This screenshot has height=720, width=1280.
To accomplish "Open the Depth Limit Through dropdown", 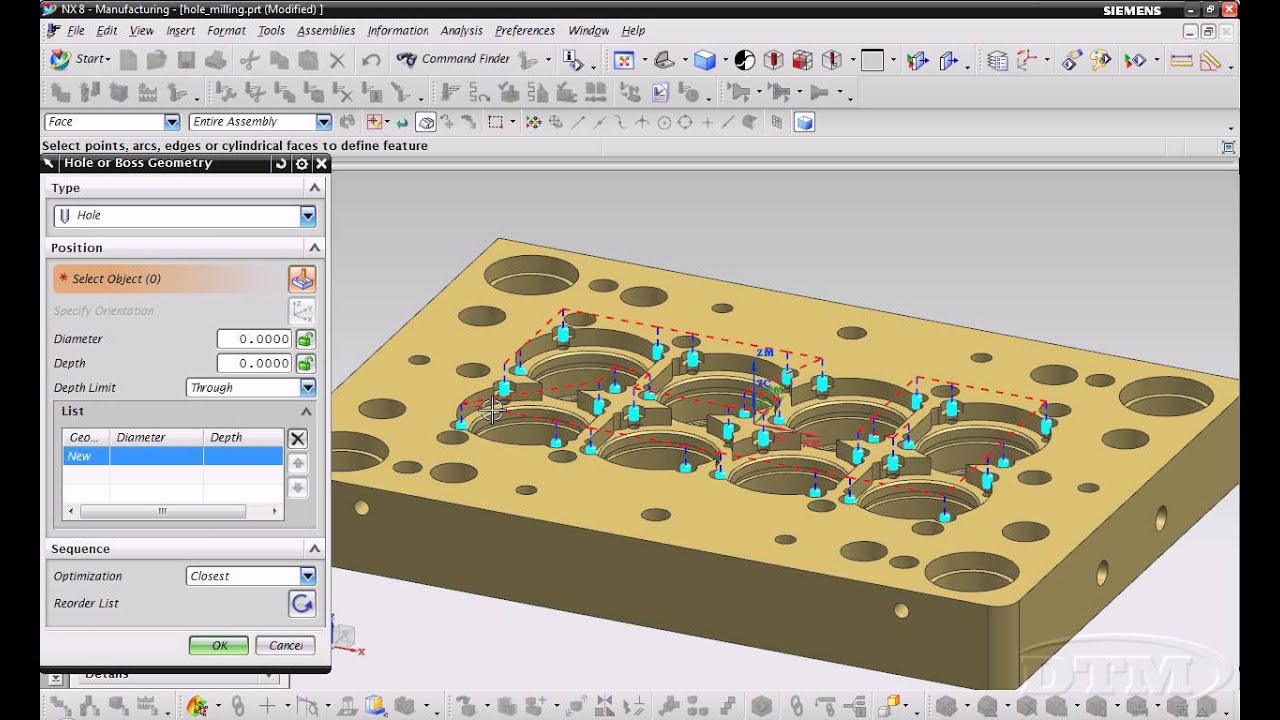I will [308, 387].
